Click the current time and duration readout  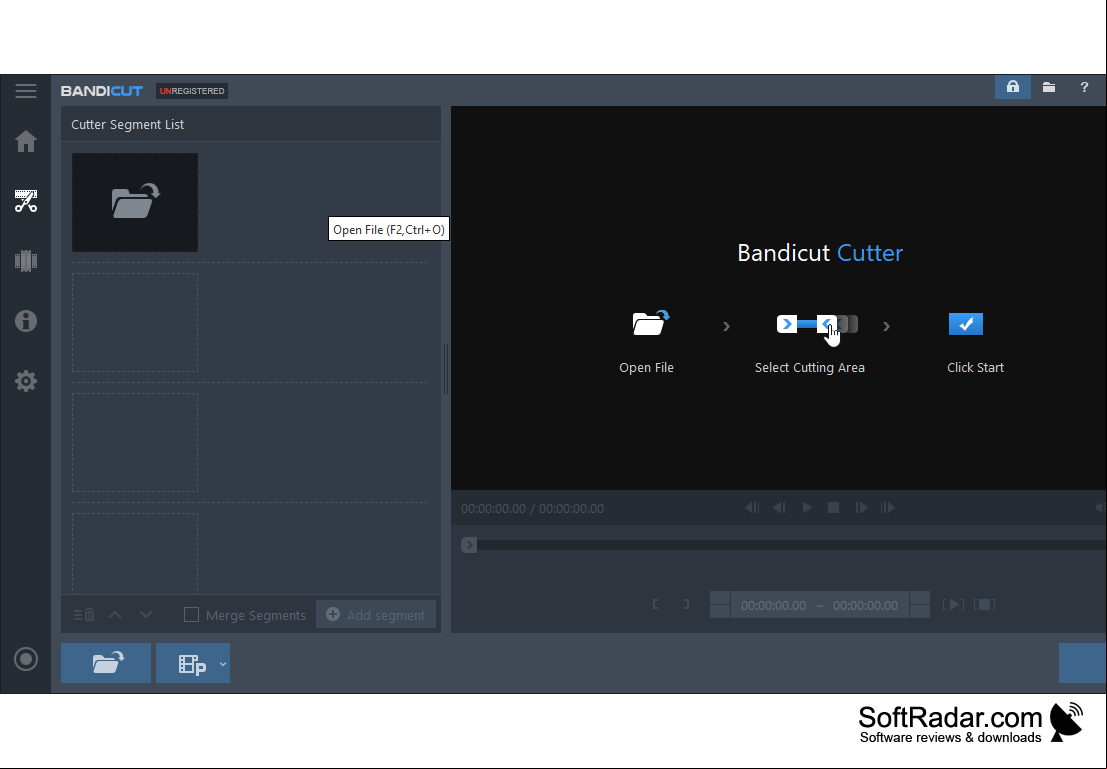click(532, 508)
